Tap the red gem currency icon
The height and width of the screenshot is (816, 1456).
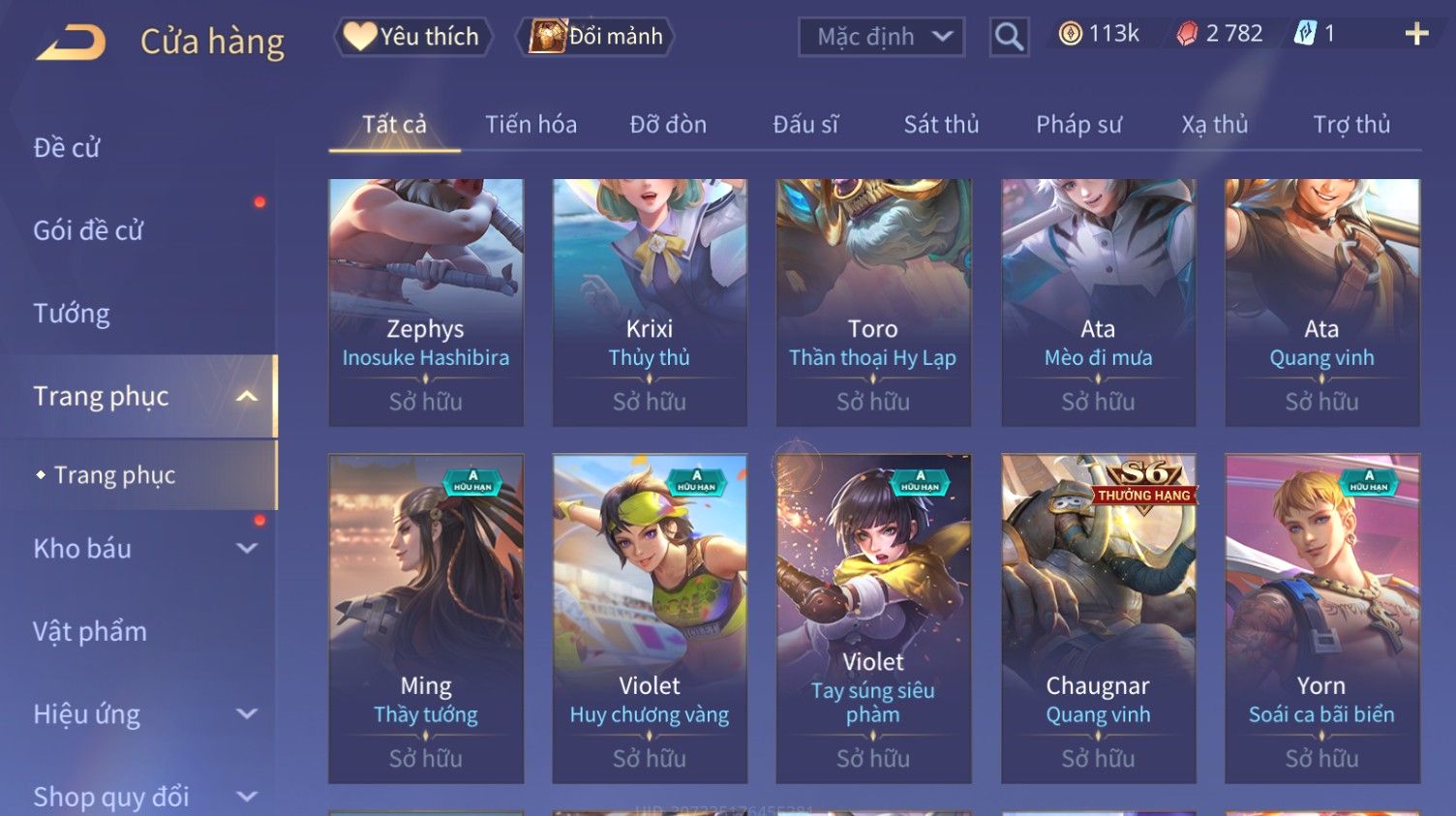1187,34
